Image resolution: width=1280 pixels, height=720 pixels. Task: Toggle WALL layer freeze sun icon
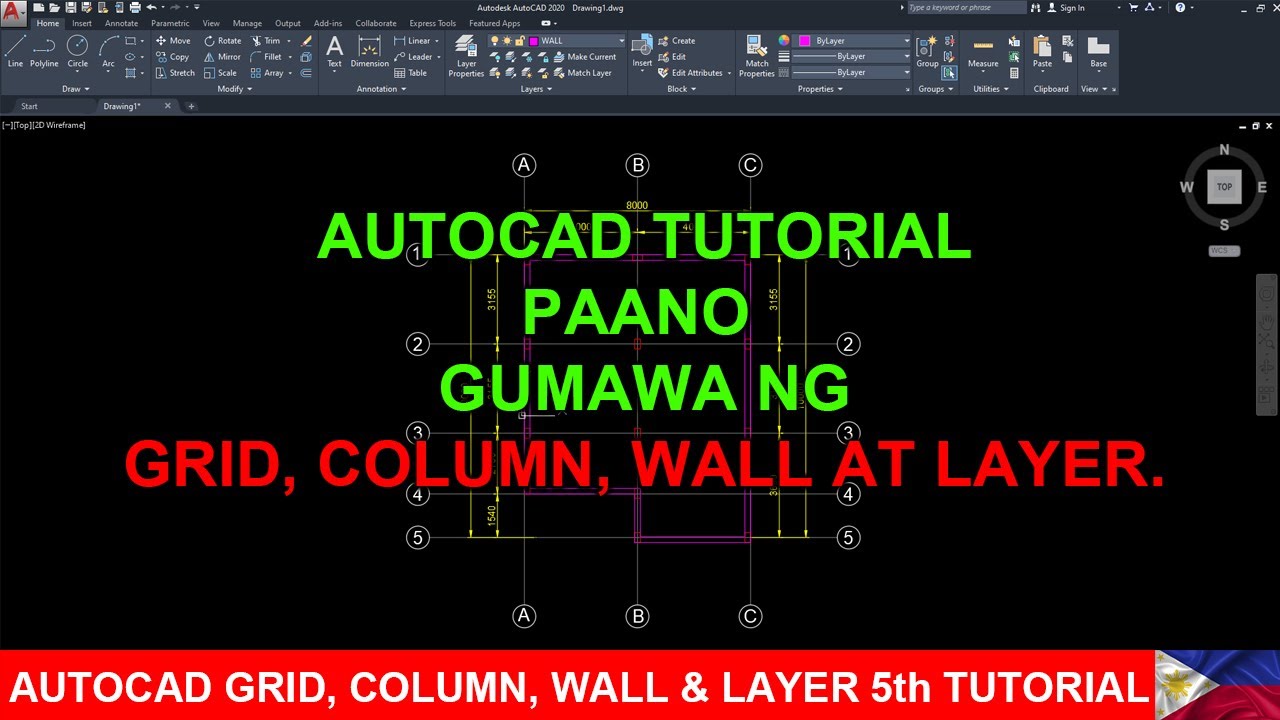(x=506, y=41)
